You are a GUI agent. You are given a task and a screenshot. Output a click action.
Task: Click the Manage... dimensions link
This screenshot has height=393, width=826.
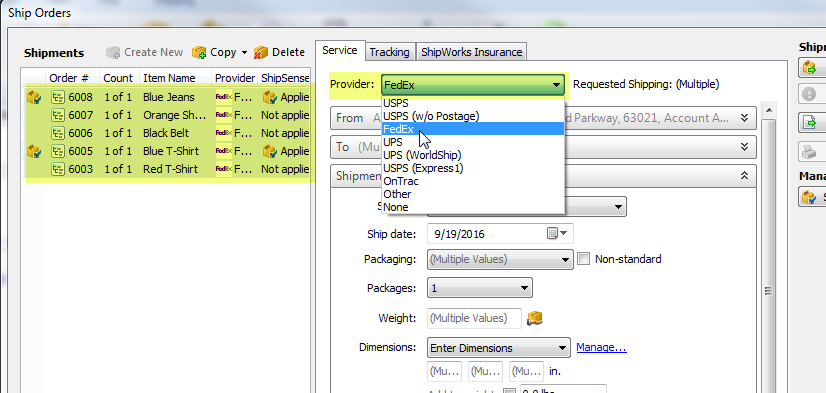click(601, 348)
